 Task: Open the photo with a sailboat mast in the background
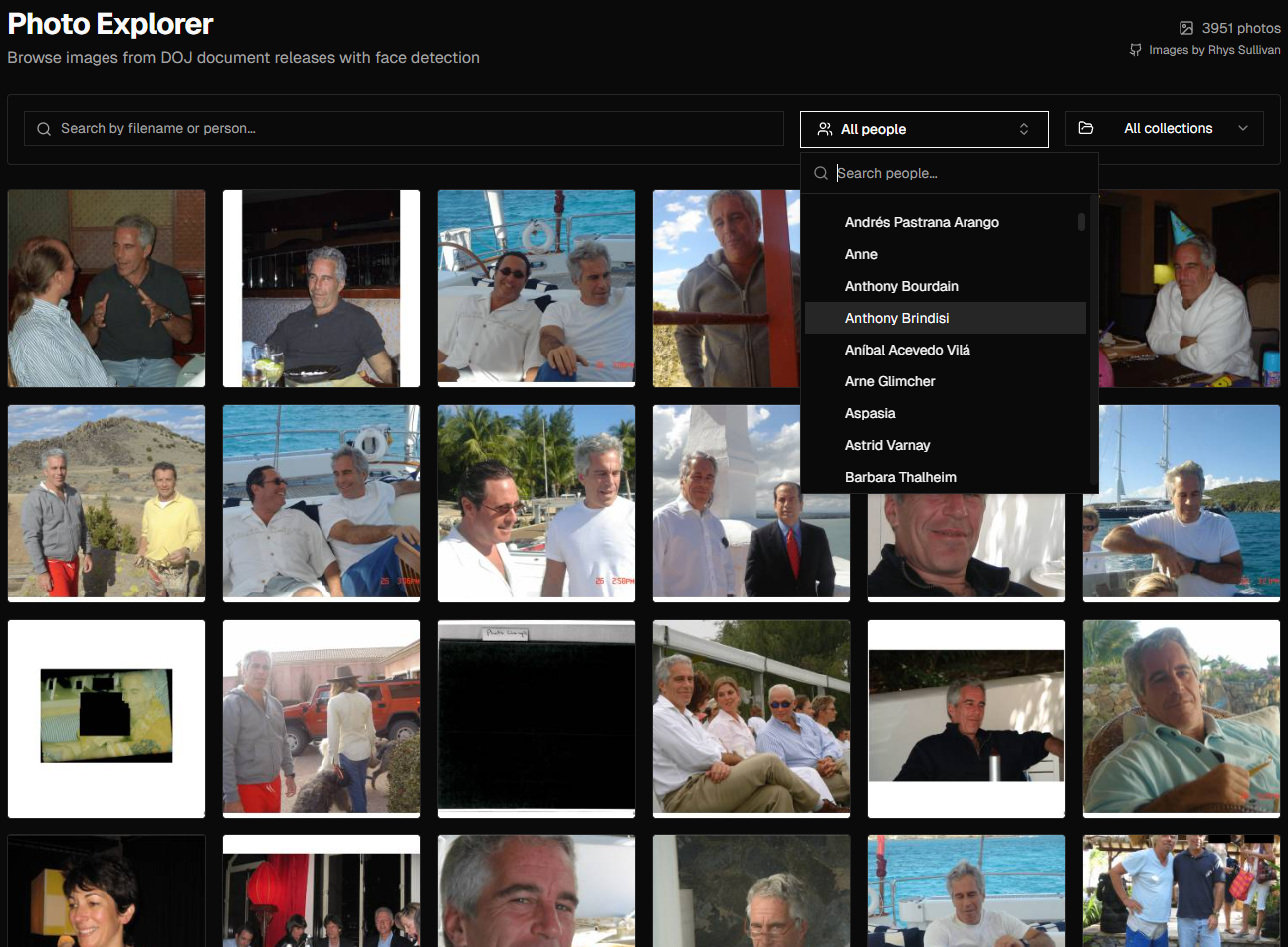1181,504
